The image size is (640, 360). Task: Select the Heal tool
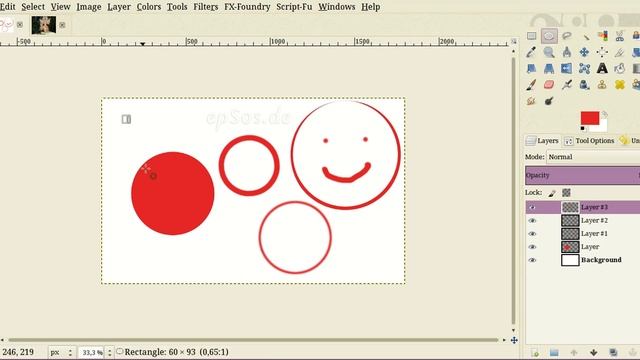(620, 85)
